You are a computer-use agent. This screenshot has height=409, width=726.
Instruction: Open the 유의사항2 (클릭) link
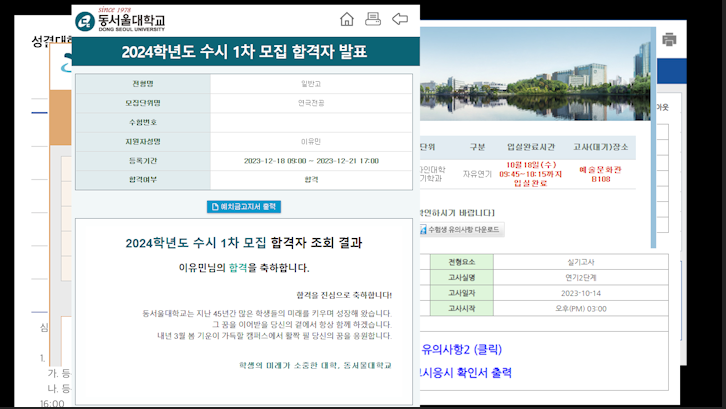point(462,349)
